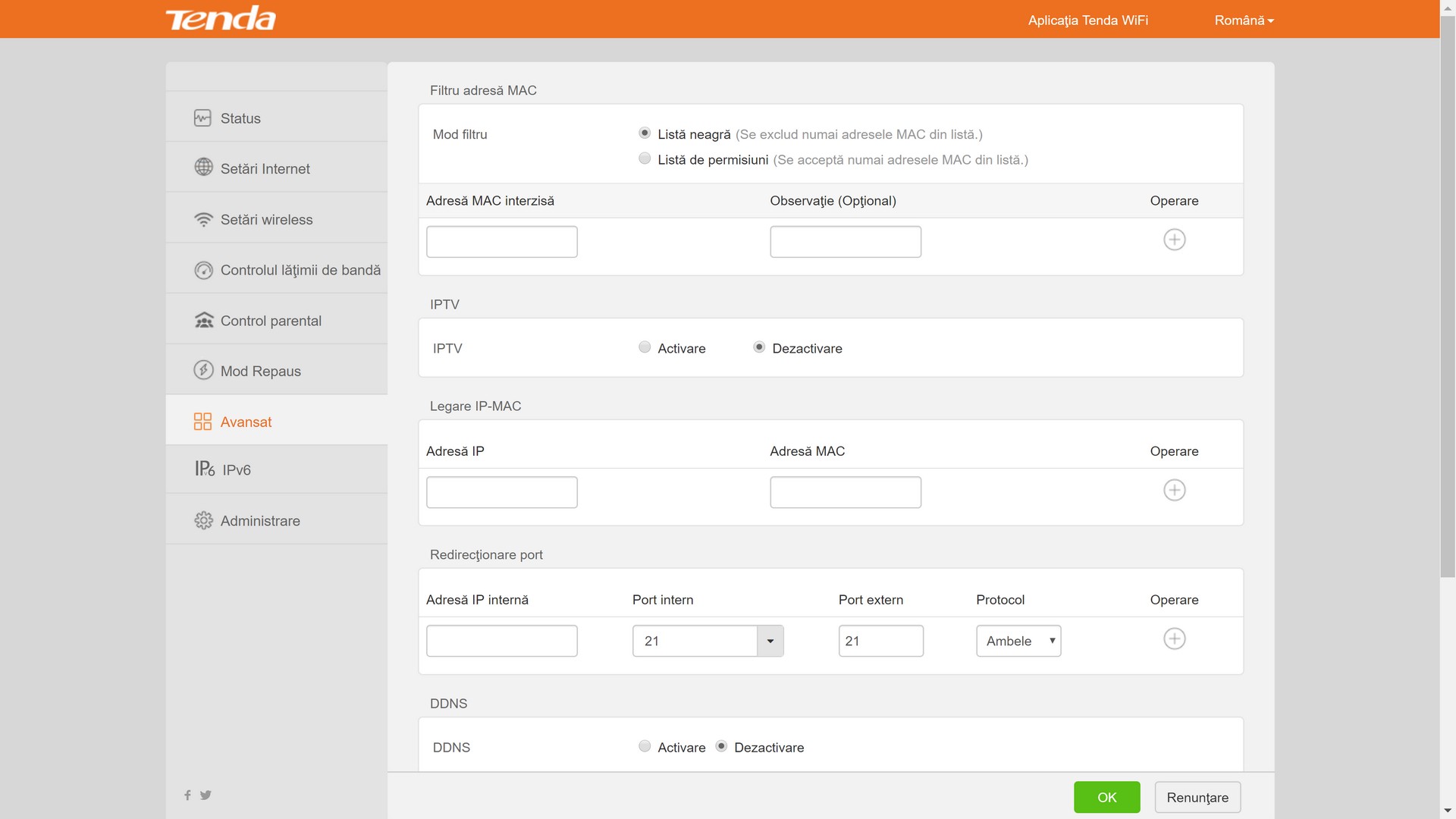1456x819 pixels.
Task: Open the Română language dropdown
Action: pyautogui.click(x=1244, y=20)
